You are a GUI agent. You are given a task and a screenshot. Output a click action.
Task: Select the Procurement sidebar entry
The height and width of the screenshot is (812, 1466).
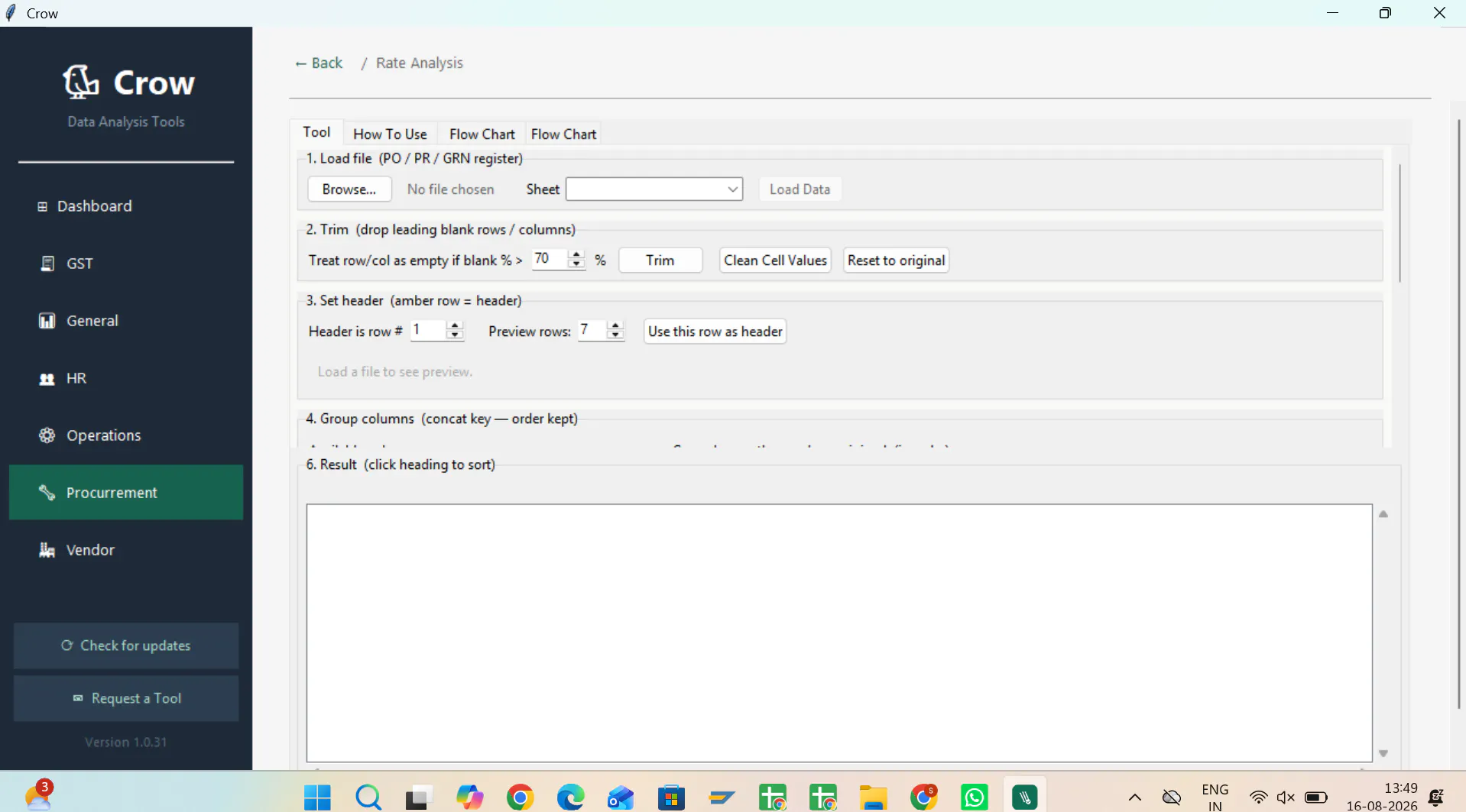coord(126,493)
